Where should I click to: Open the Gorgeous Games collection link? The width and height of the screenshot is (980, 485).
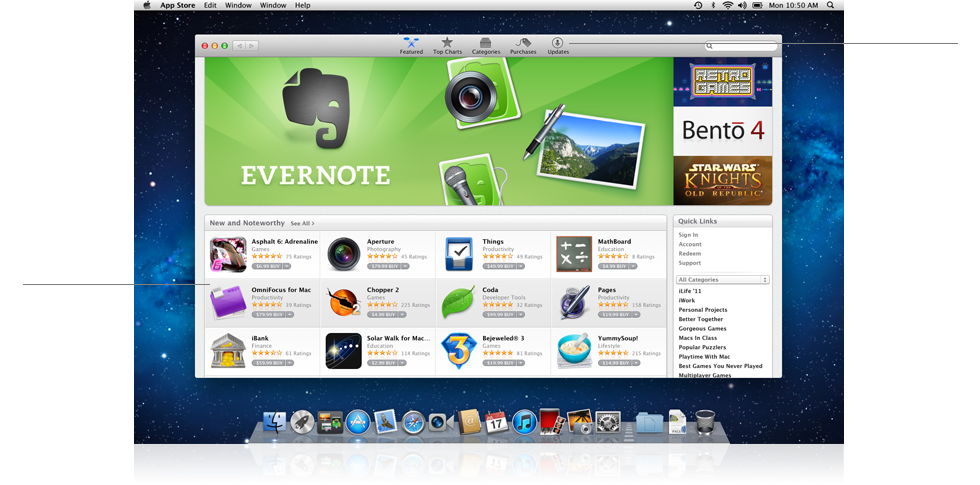tap(702, 329)
